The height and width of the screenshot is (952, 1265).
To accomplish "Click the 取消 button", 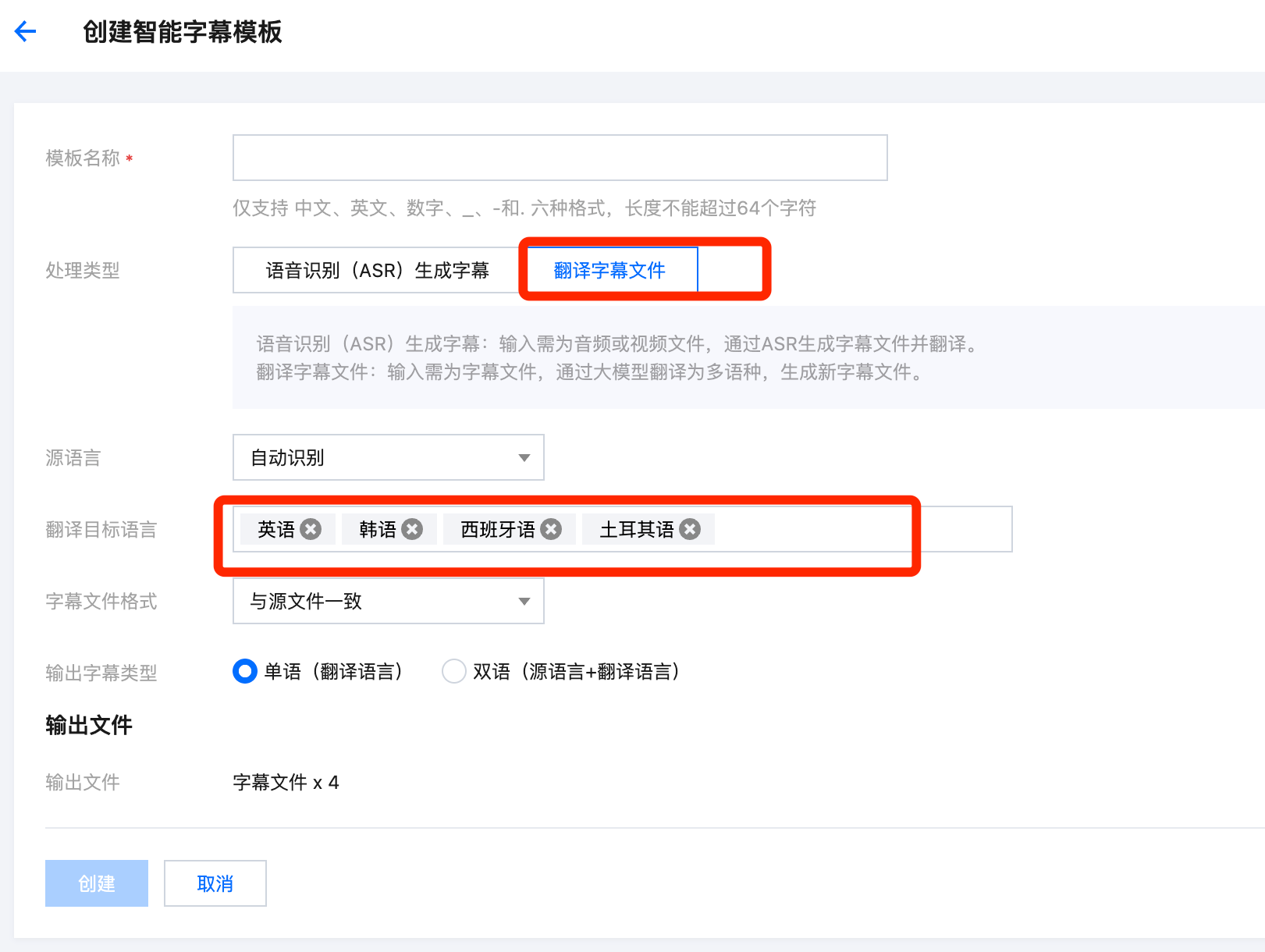I will [x=215, y=883].
